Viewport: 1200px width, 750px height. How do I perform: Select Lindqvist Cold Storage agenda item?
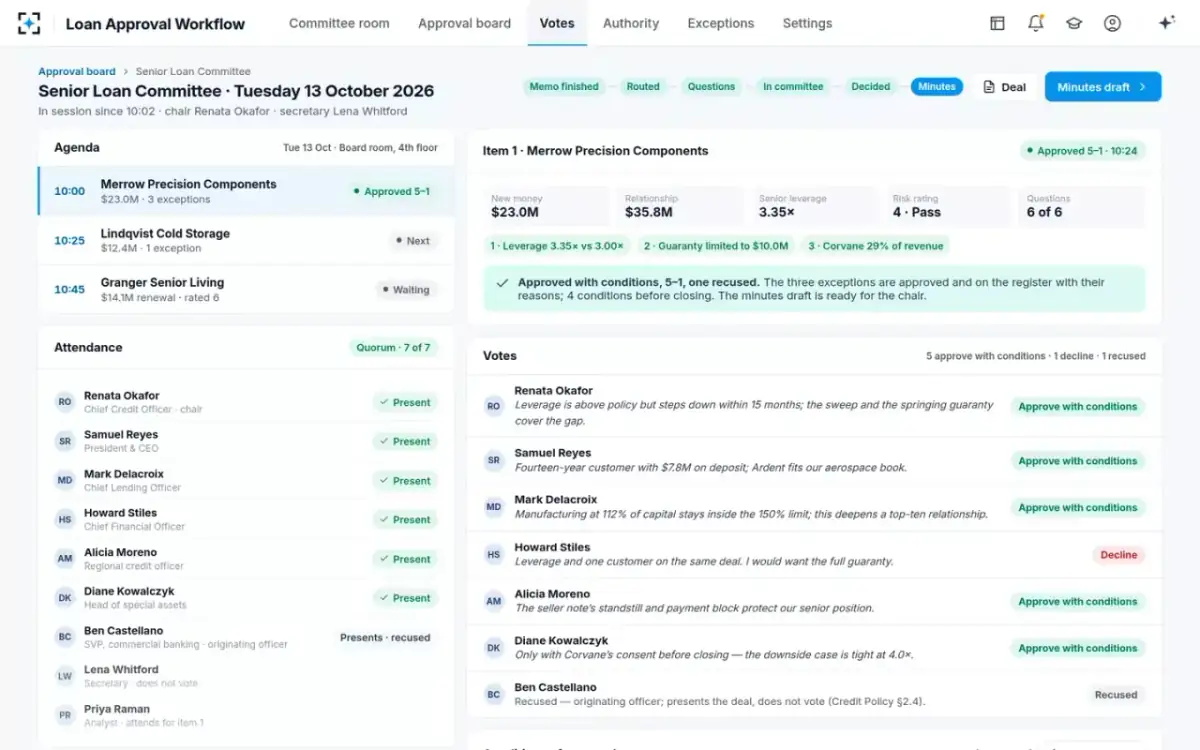(x=246, y=240)
